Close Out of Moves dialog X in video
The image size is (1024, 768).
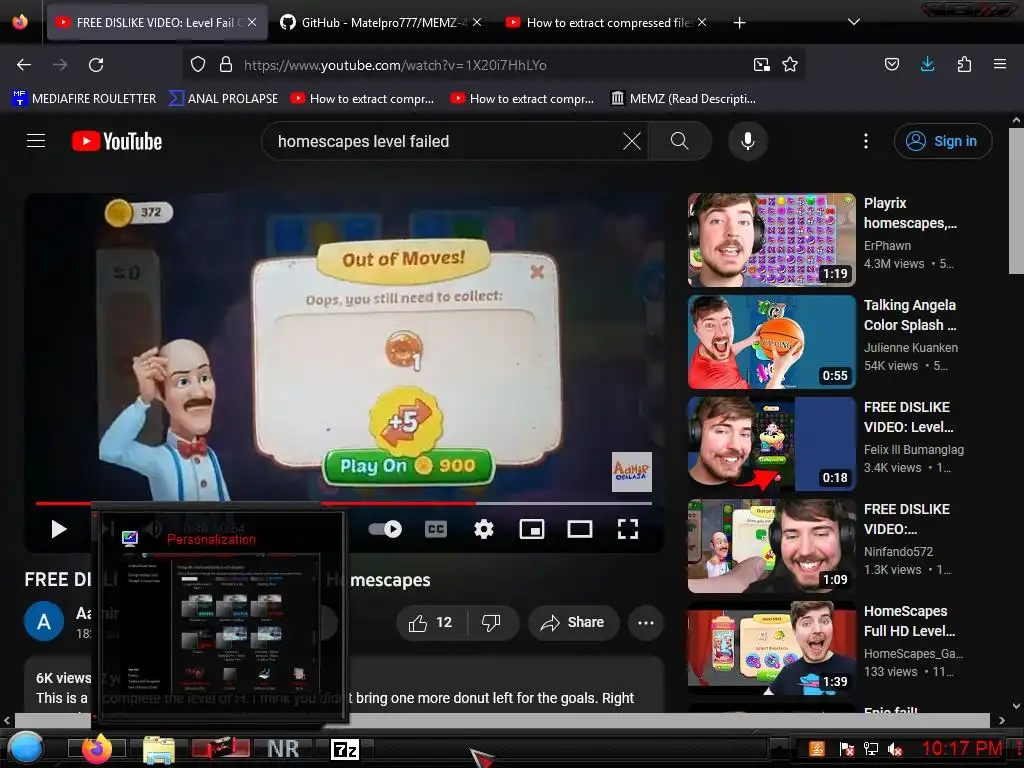click(537, 271)
